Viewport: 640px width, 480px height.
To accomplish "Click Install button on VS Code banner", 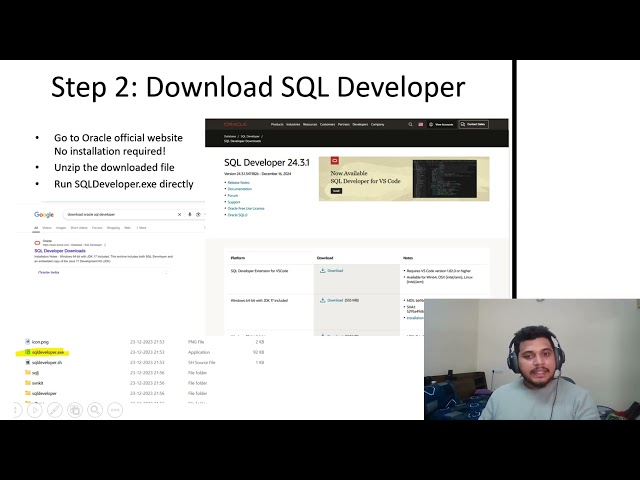I will point(336,191).
